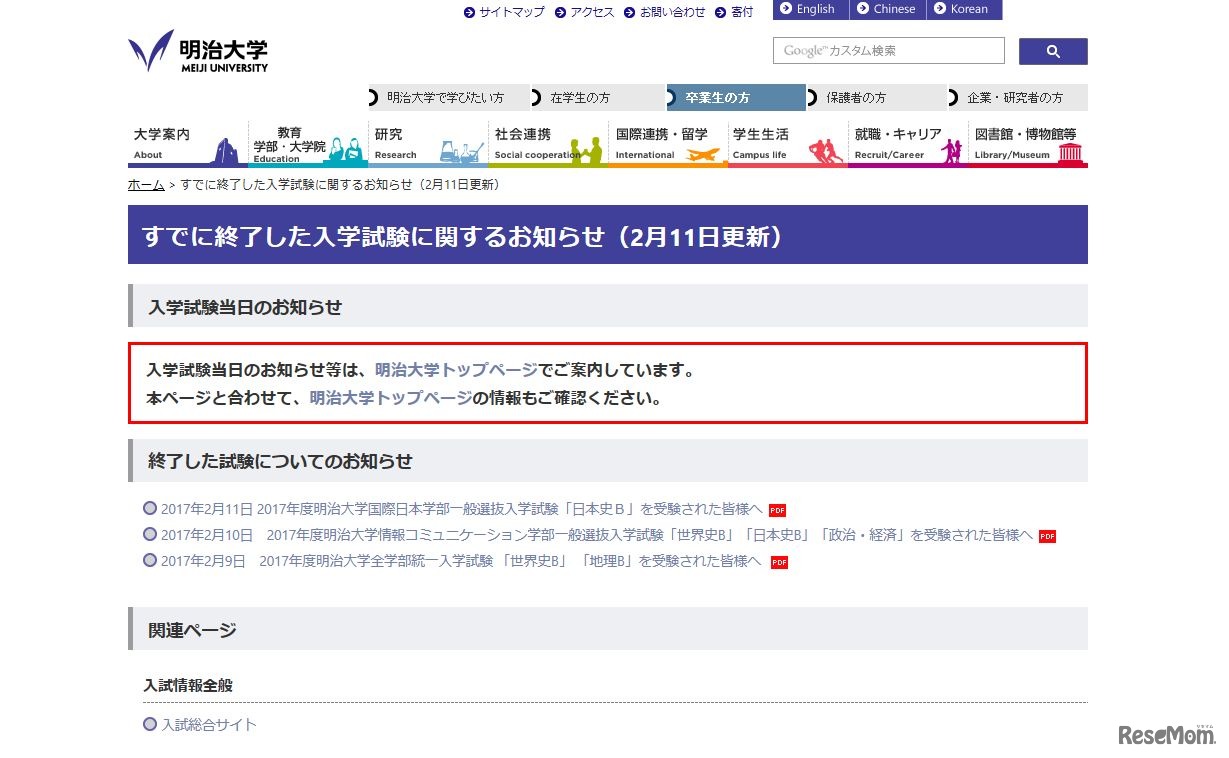Open the 就職・キャリア Recruit/Career menu
This screenshot has width=1229, height=758.
907,144
